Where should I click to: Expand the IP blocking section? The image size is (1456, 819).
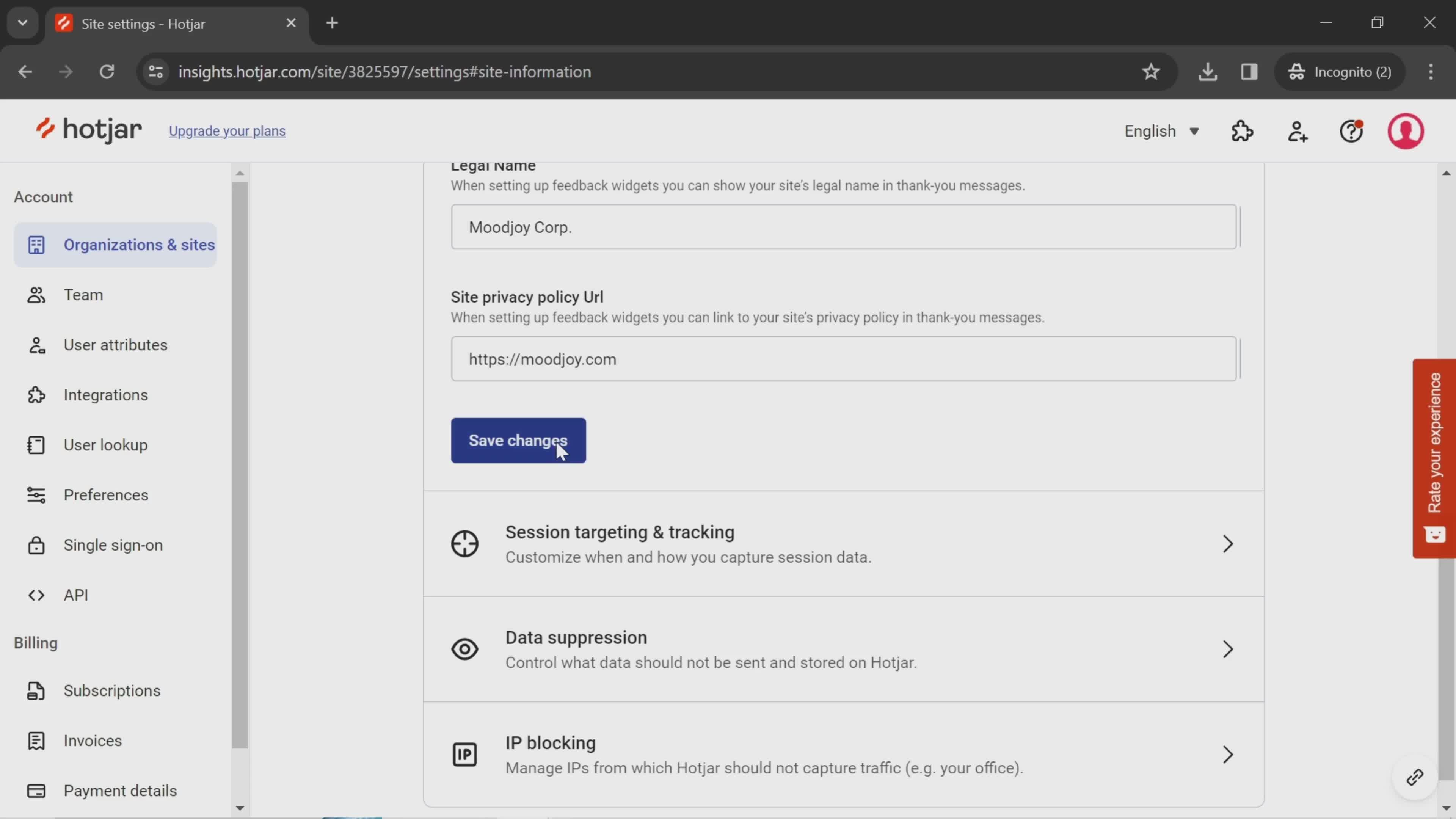(1228, 754)
